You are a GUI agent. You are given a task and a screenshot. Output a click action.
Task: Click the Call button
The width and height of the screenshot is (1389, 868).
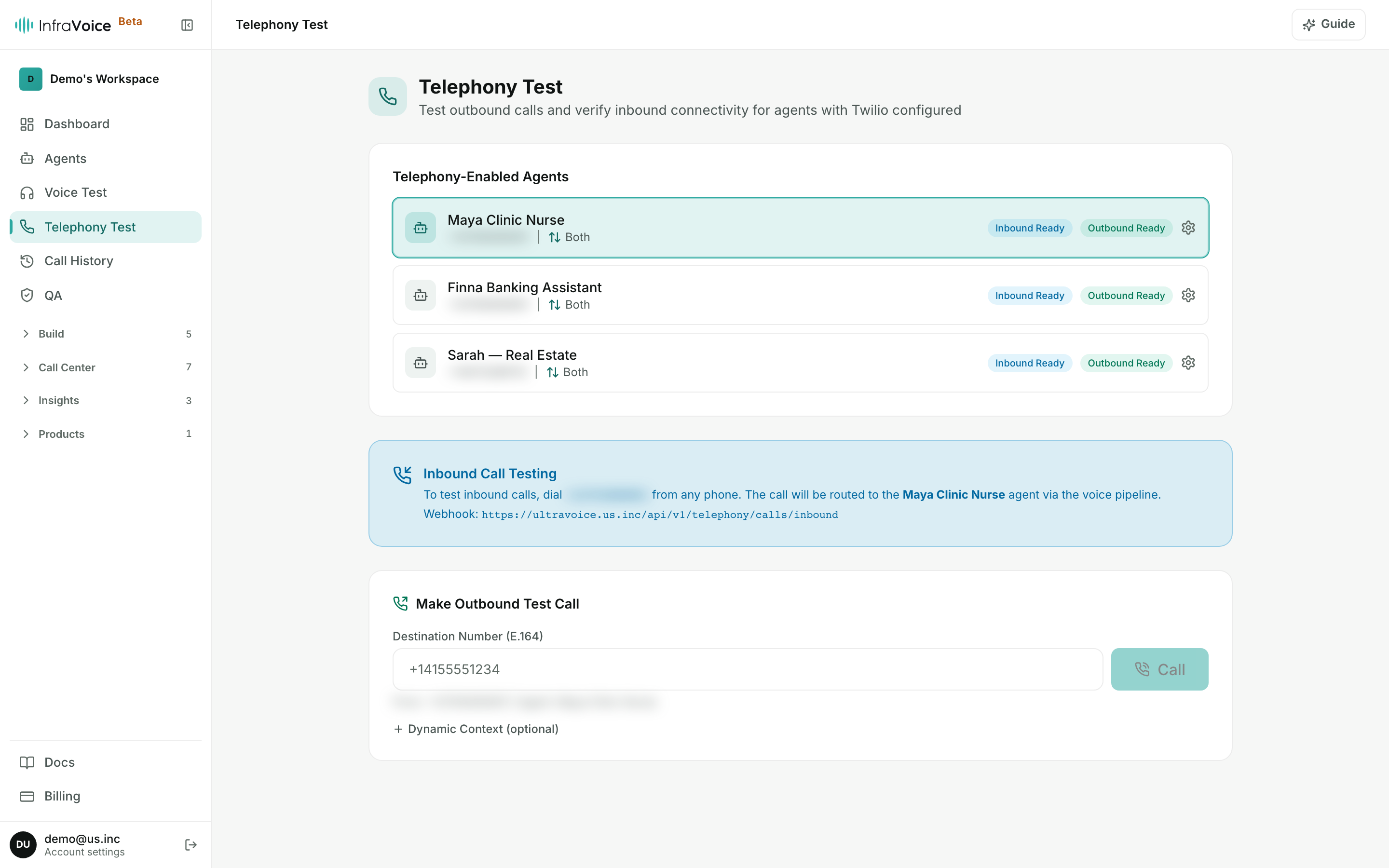(x=1159, y=669)
